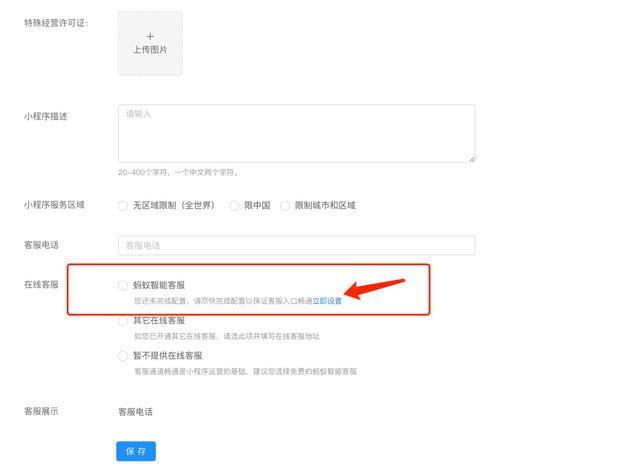This screenshot has height=476, width=640.
Task: Choose 其它在线客服 radio option
Action: [123, 321]
